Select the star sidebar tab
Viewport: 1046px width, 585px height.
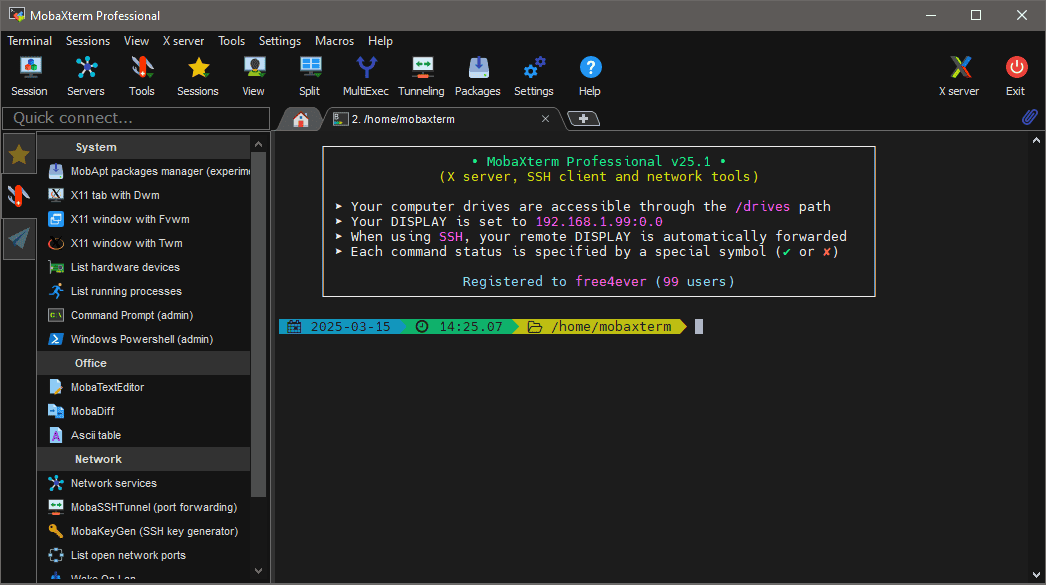19,155
